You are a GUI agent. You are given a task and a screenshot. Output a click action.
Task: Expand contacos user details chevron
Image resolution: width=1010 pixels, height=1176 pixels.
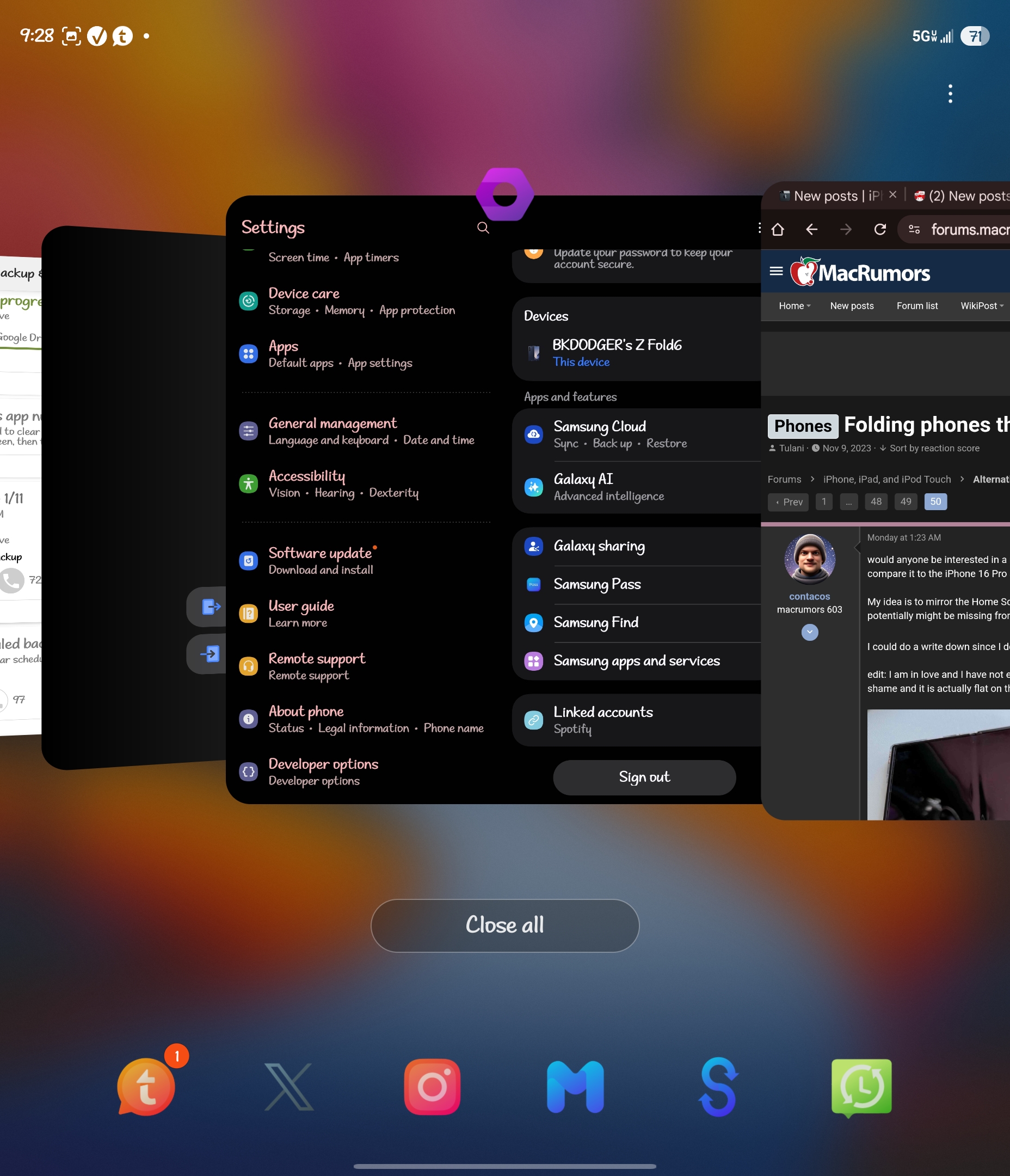(810, 632)
